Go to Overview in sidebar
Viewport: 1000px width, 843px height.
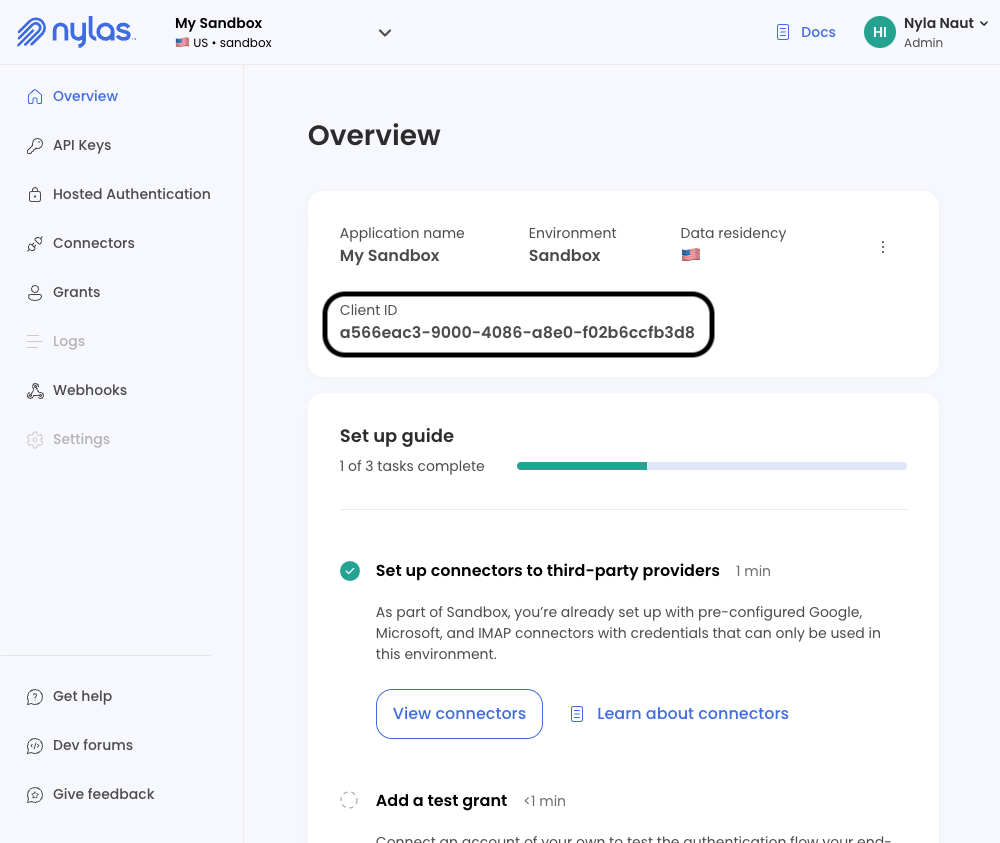coord(85,96)
